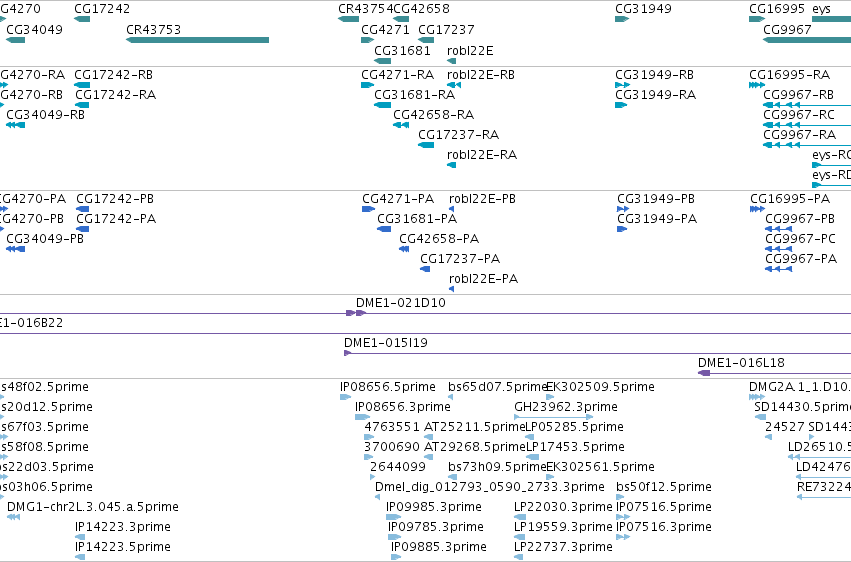The height and width of the screenshot is (562, 851).
Task: Open protein robl22E-PA
Action: 484,279
